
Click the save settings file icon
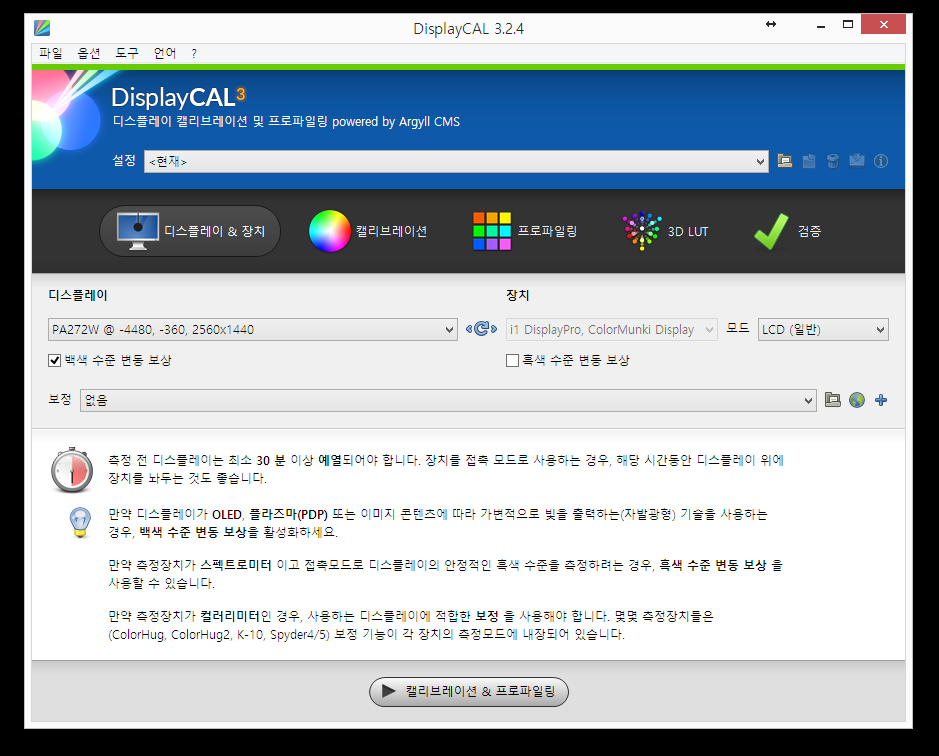point(808,161)
